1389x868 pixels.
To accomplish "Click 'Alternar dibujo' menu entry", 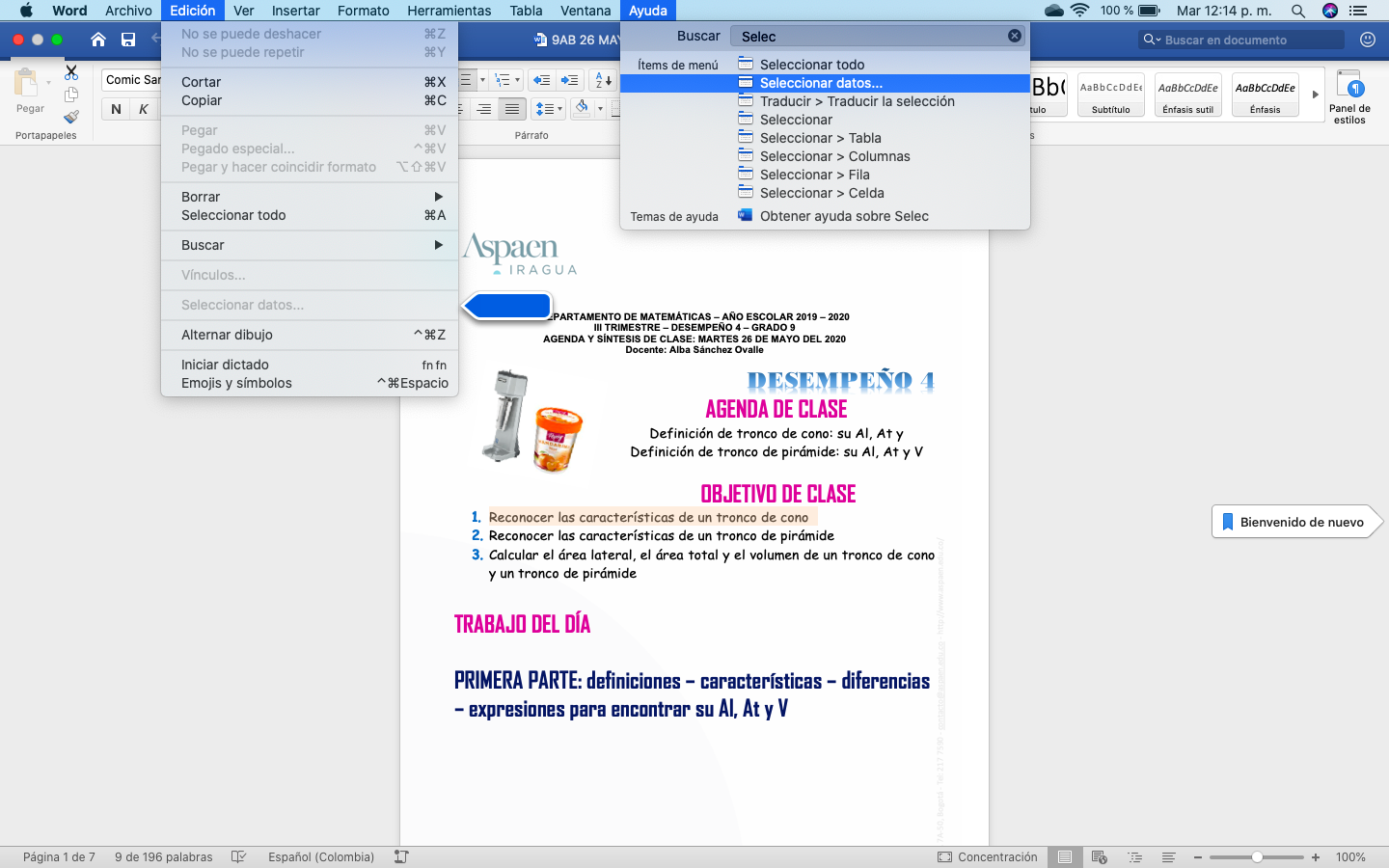I will [310, 335].
